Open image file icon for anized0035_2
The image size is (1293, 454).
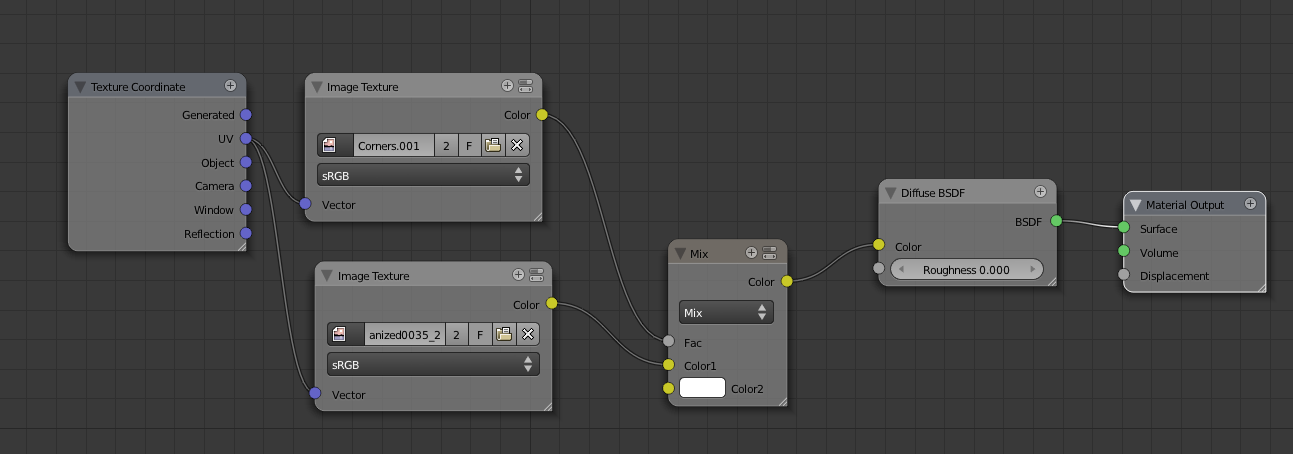pyautogui.click(x=503, y=334)
